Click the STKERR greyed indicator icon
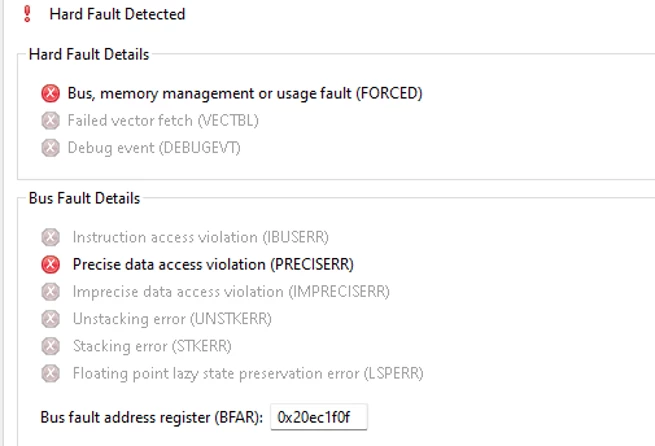Screen dimensions: 655x446 click(x=51, y=346)
